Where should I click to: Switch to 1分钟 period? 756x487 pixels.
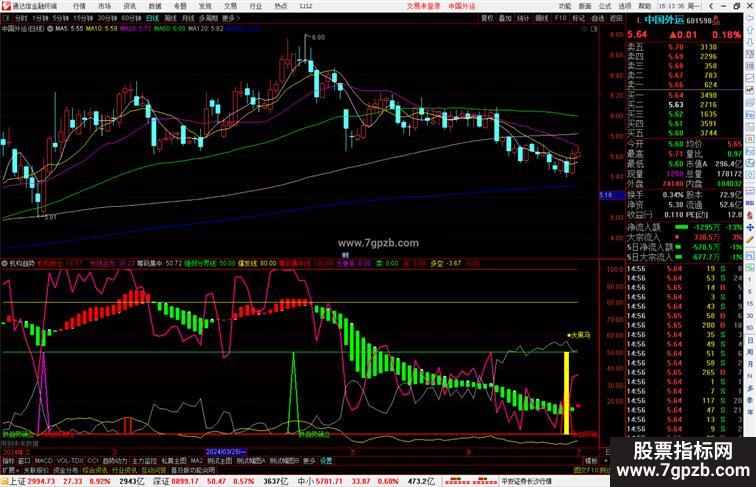pos(40,18)
